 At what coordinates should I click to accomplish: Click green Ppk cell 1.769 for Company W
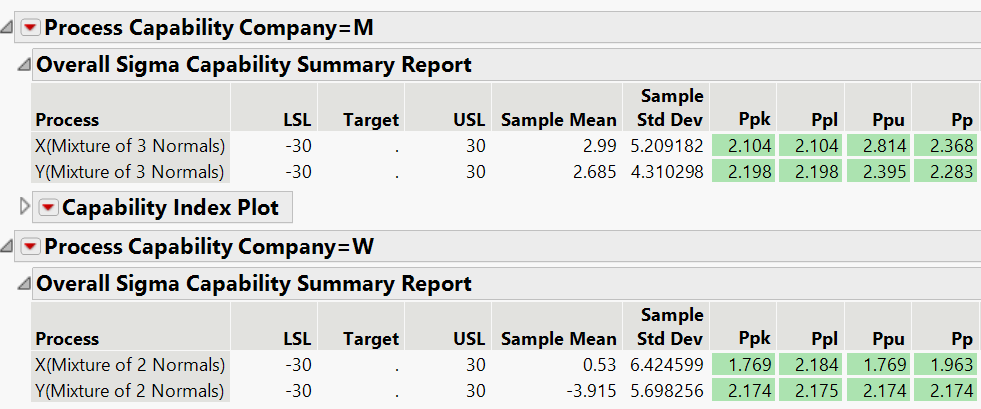(743, 364)
